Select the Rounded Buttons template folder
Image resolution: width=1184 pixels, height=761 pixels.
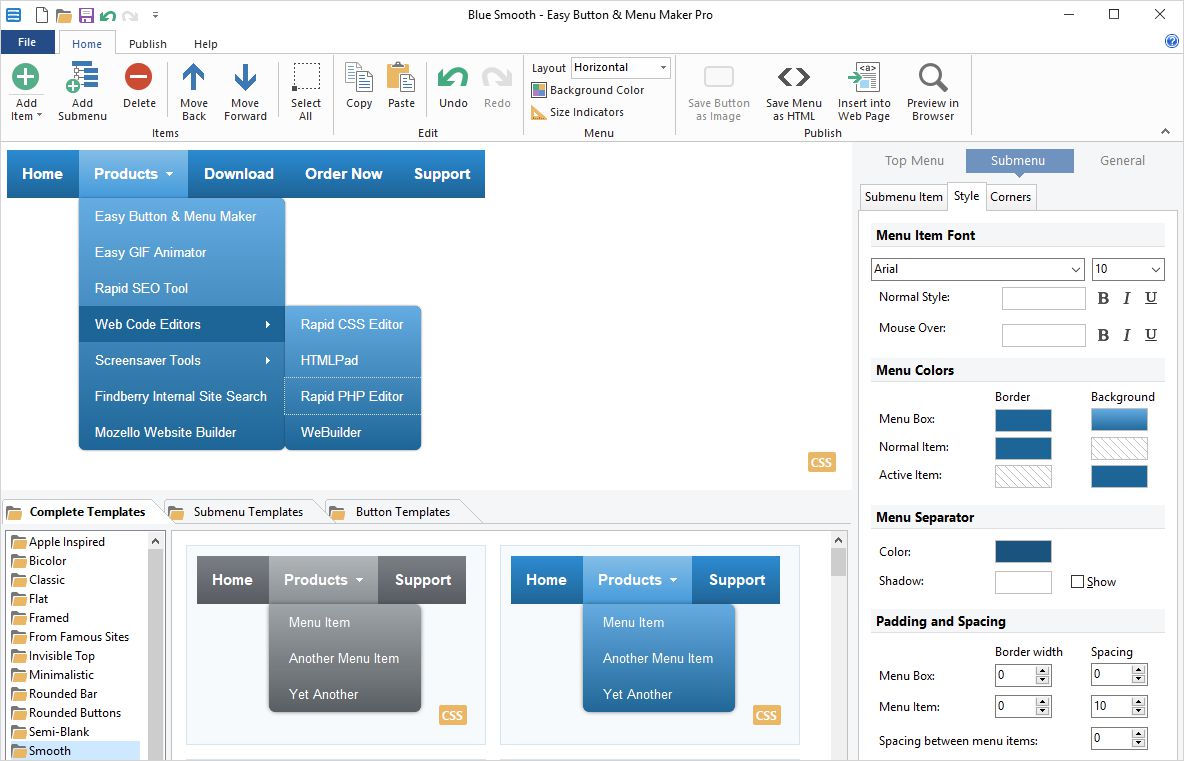point(75,713)
